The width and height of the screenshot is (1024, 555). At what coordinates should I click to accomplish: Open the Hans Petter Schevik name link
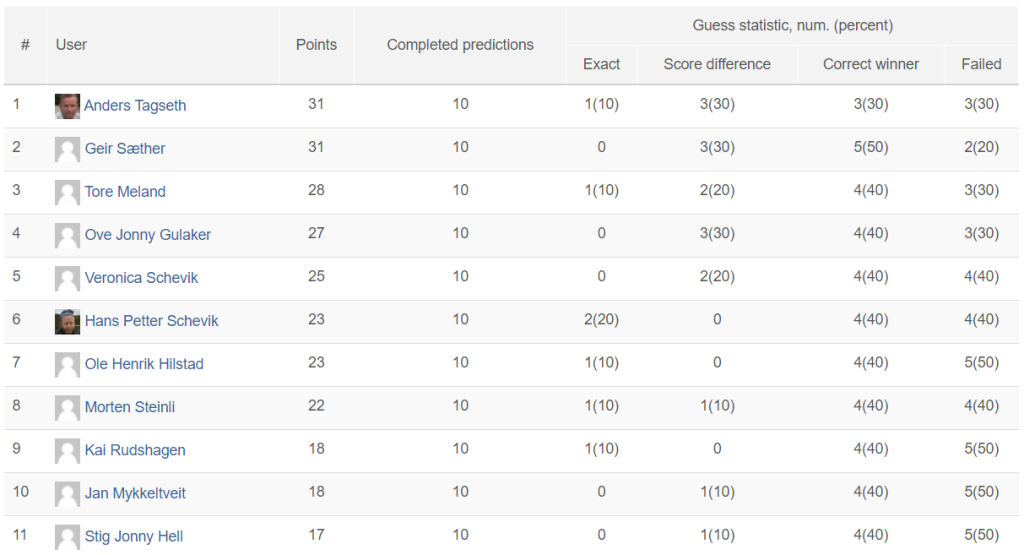(152, 321)
